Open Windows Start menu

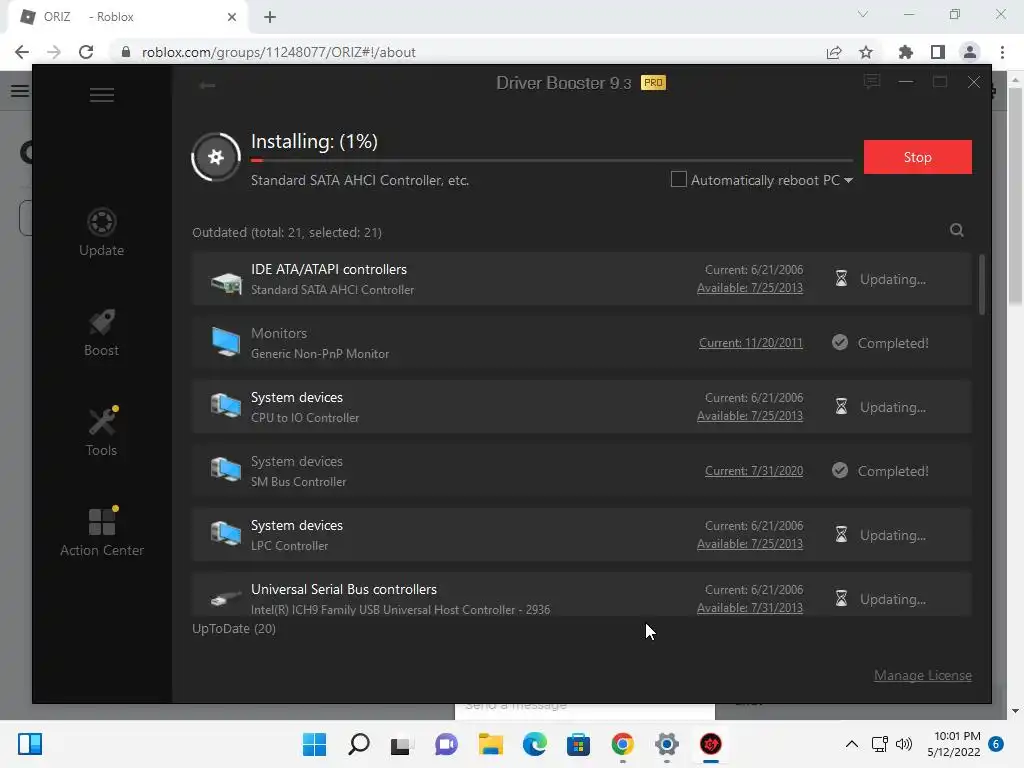(x=314, y=744)
